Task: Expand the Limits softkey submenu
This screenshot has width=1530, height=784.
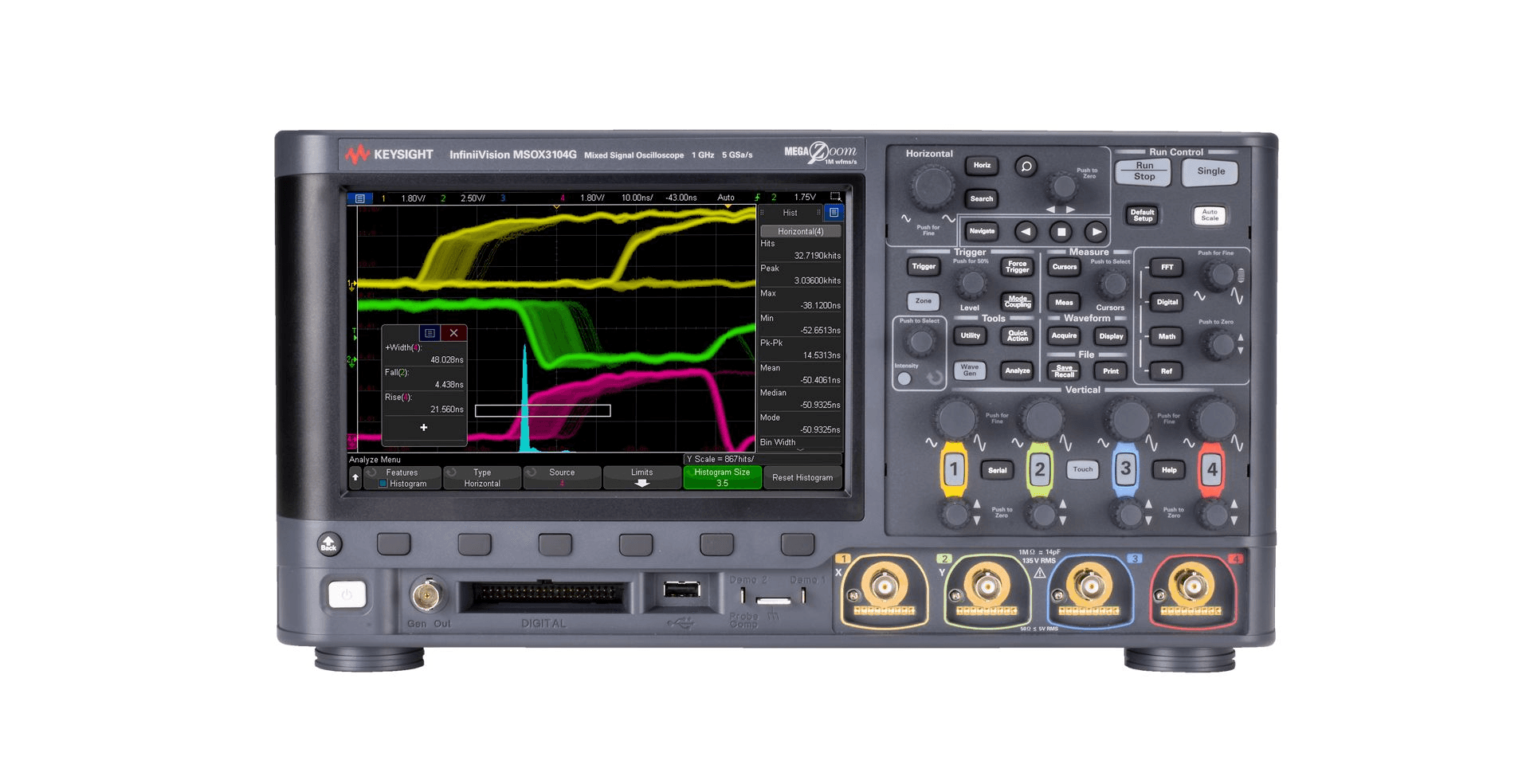Action: tap(641, 477)
